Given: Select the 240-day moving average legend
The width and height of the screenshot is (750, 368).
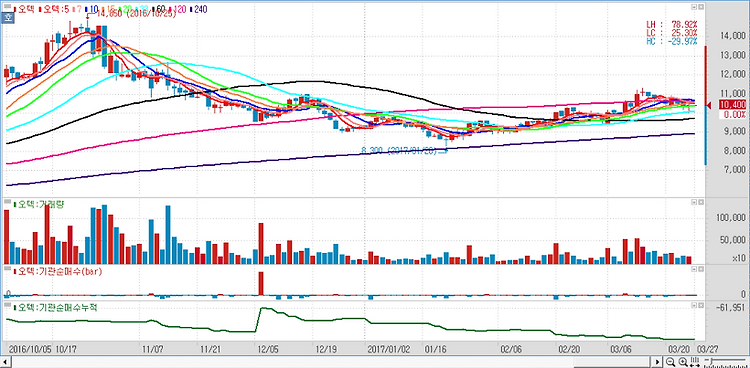Looking at the screenshot, I should pos(199,9).
